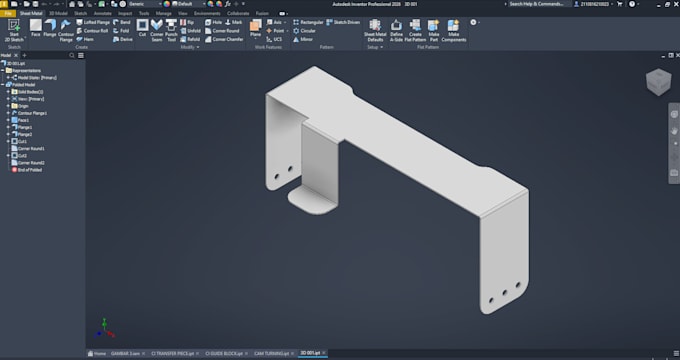Open the model browser hamburger menu

pyautogui.click(x=81, y=56)
